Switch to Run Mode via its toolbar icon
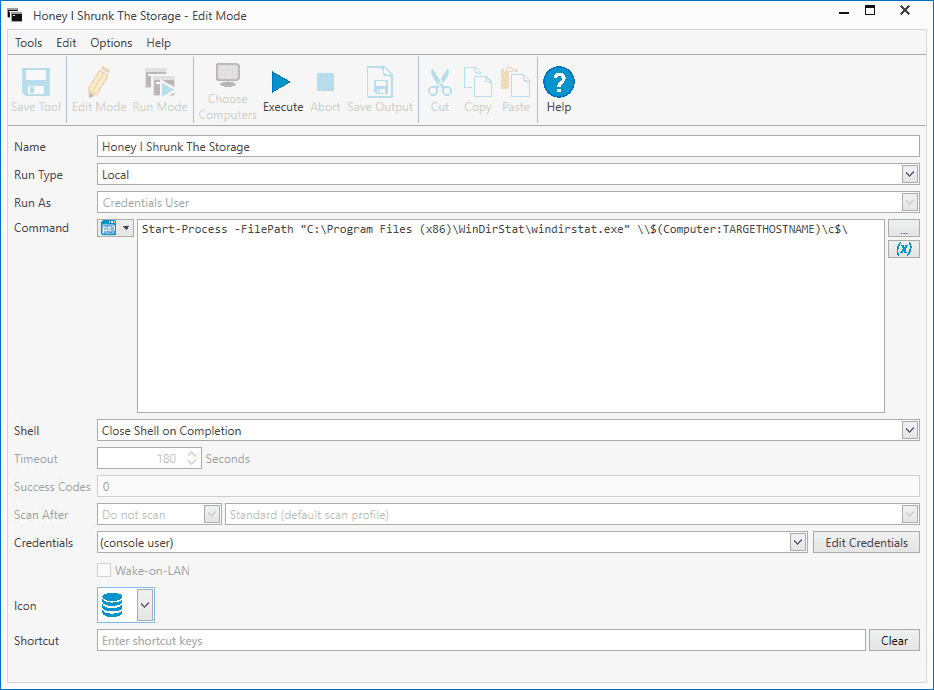This screenshot has width=934, height=690. (x=159, y=82)
